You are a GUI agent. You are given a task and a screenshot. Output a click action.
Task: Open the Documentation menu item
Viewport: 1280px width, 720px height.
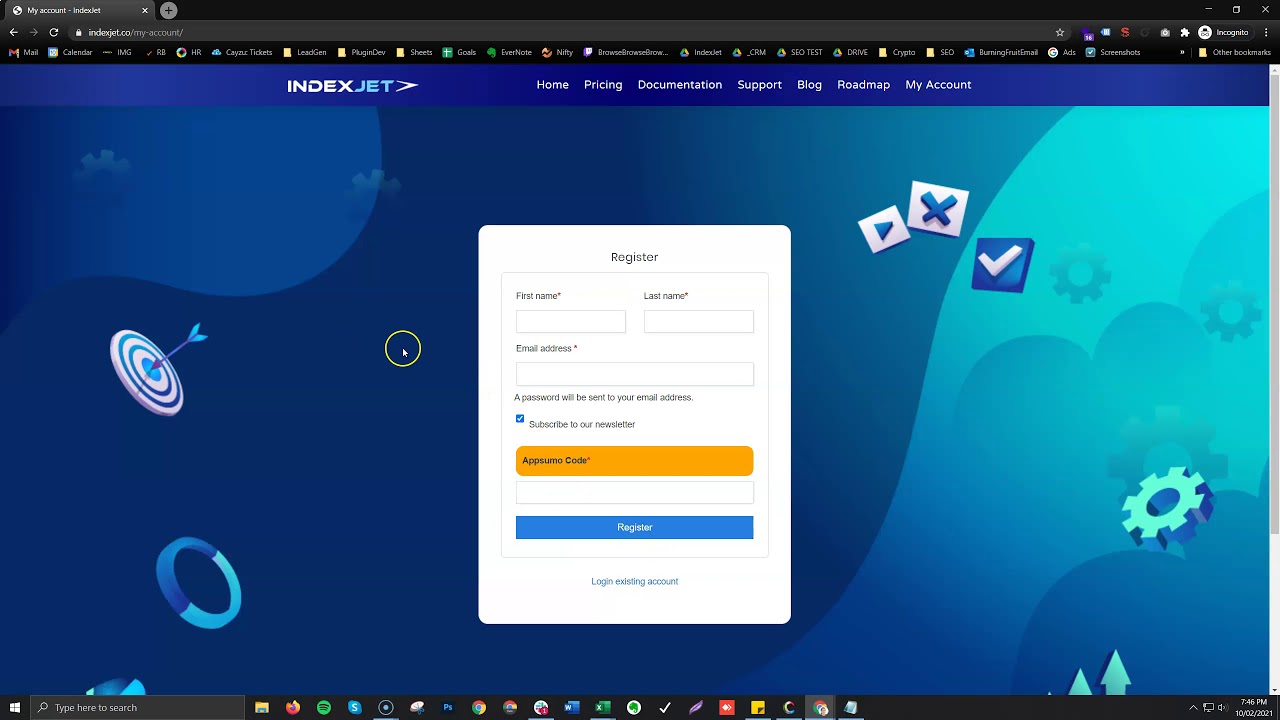point(680,85)
